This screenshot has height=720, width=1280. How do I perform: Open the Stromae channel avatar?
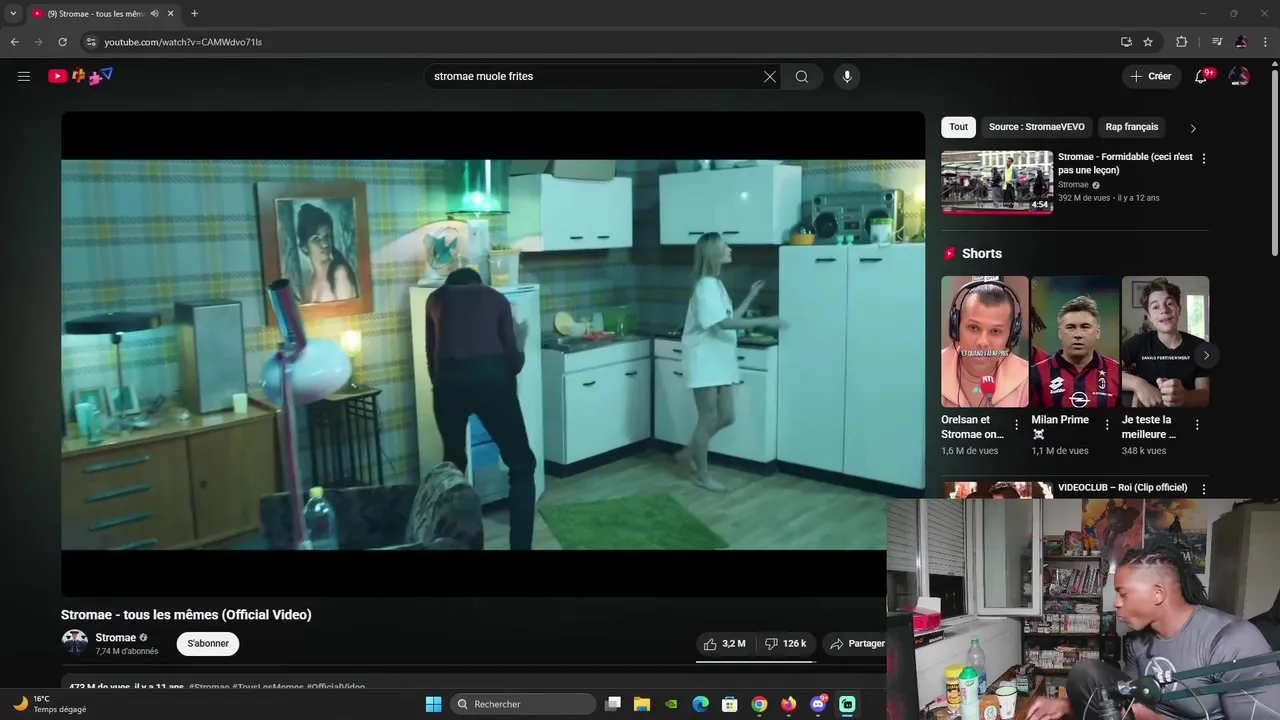point(75,643)
